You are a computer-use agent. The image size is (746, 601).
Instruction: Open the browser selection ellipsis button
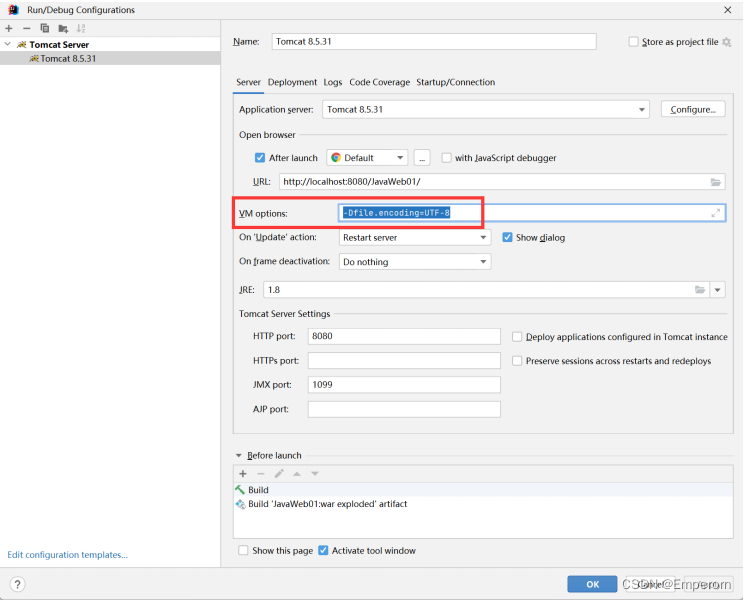coord(422,158)
